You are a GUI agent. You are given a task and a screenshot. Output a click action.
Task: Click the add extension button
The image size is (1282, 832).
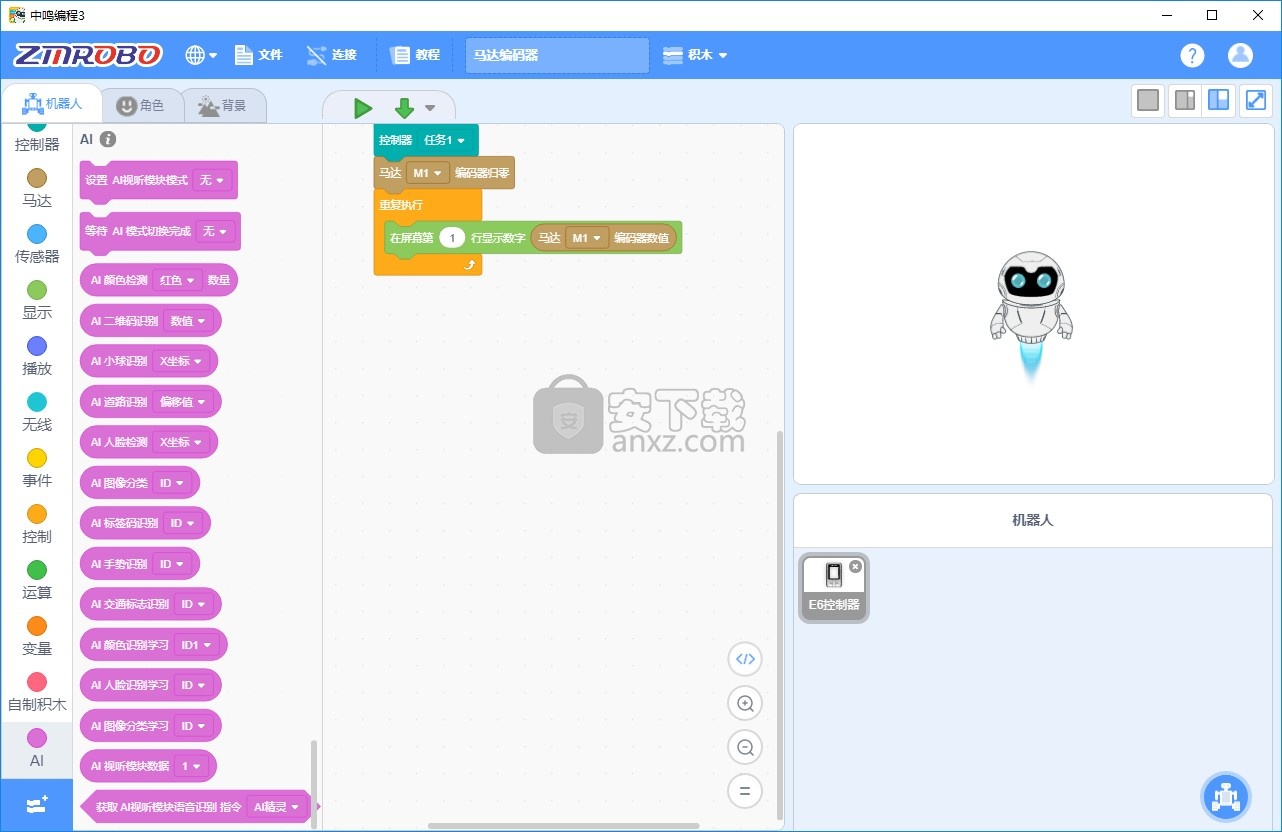(x=37, y=805)
